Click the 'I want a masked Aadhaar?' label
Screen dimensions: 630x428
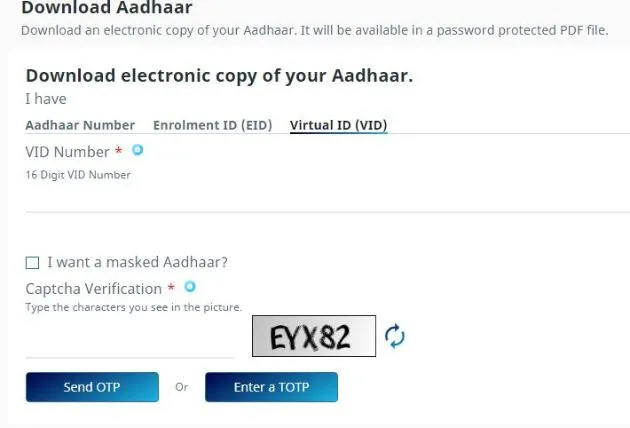(x=137, y=262)
